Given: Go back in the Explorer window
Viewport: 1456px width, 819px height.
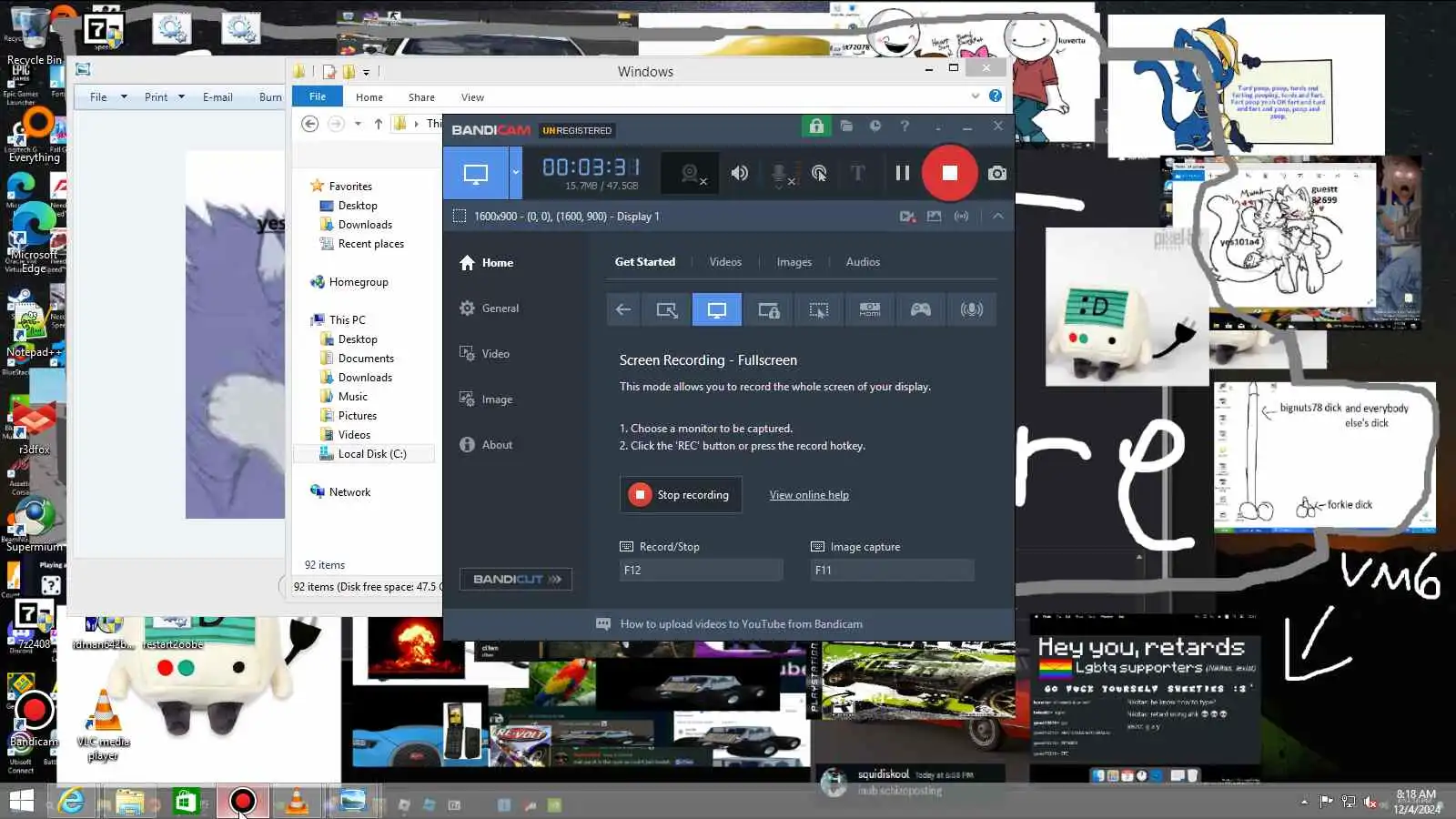Looking at the screenshot, I should click(309, 124).
